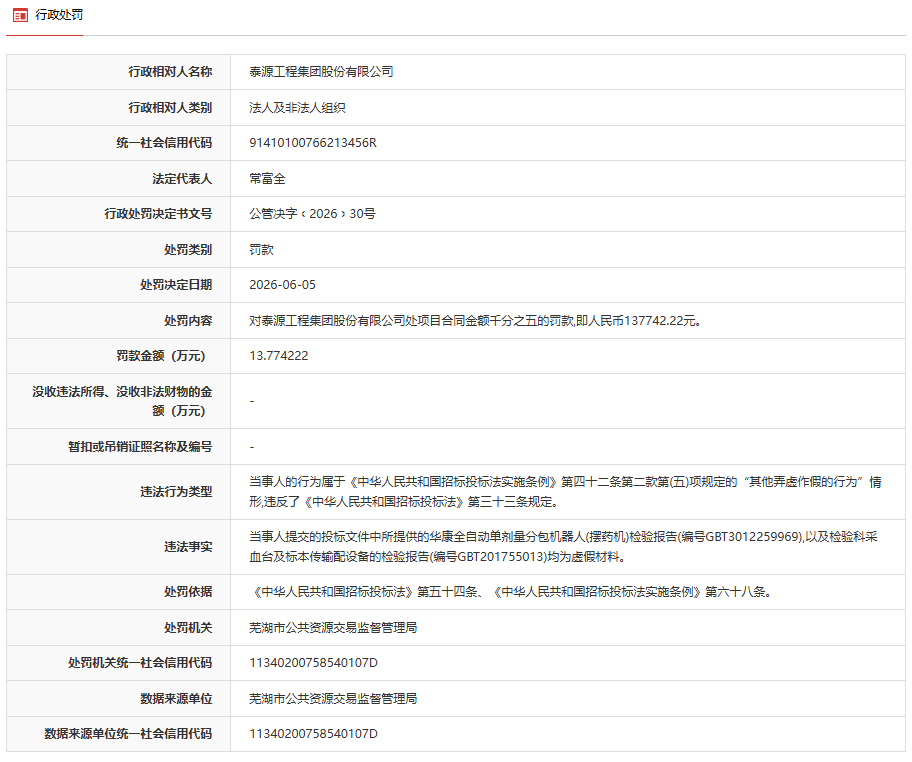Click the 处罚内容 penalty description text

coord(475,321)
